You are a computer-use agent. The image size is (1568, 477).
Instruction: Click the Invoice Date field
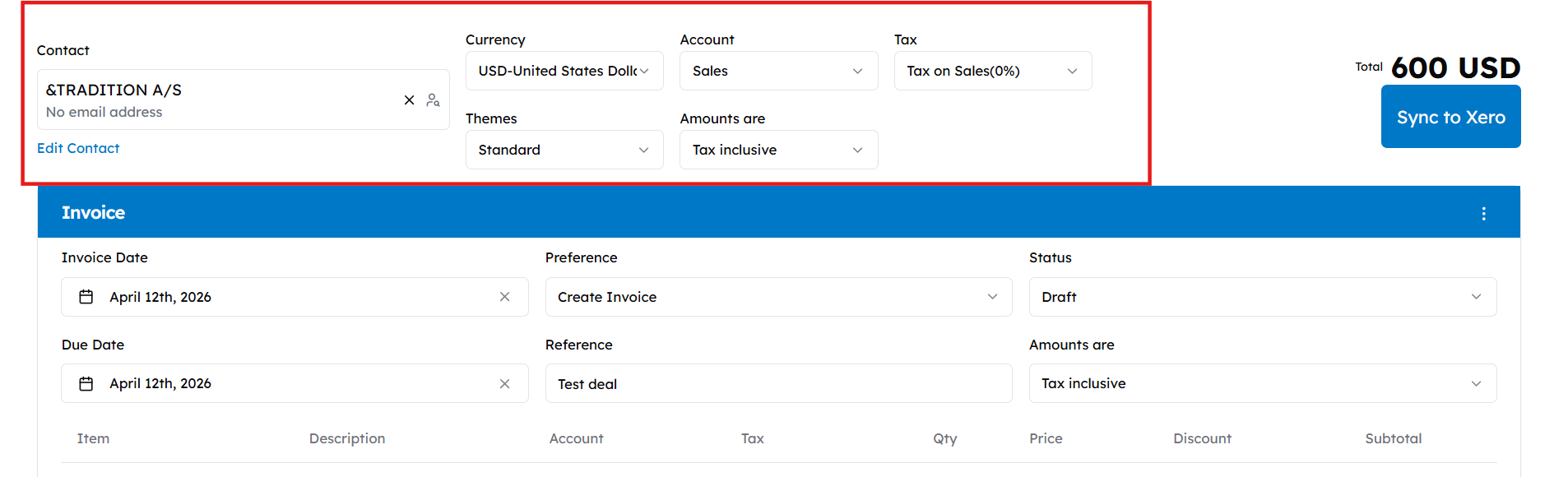pos(295,297)
